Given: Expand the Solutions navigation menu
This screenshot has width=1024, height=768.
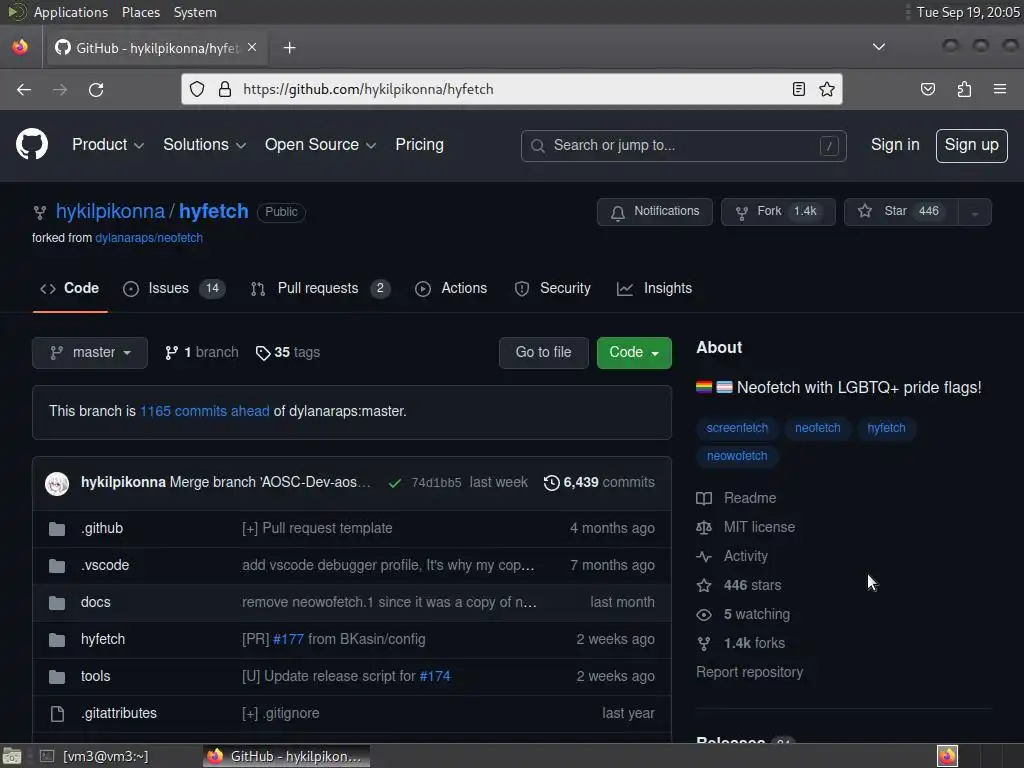Looking at the screenshot, I should (x=204, y=144).
